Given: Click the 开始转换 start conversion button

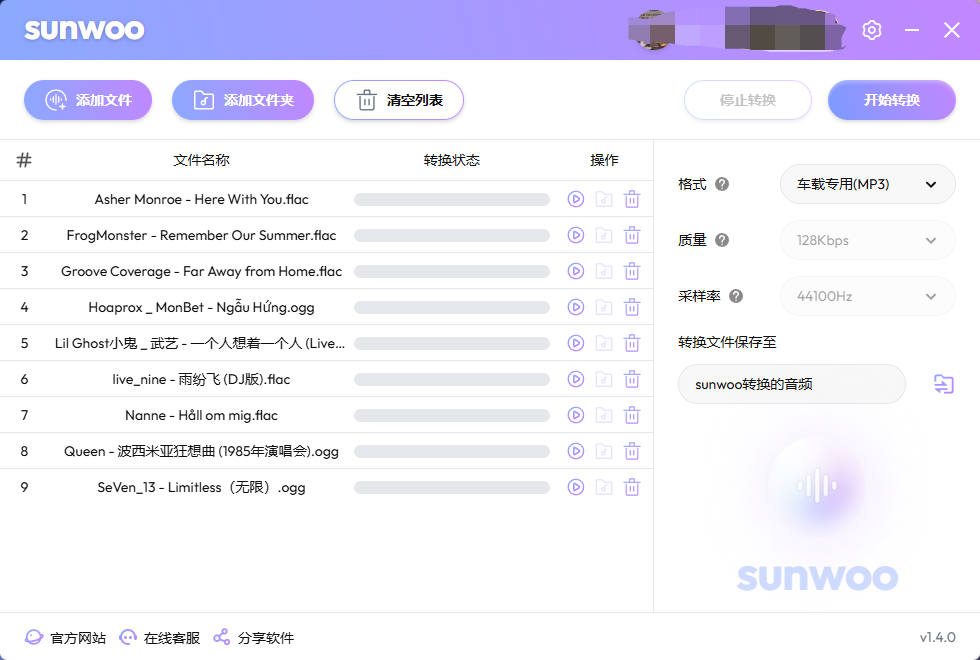Looking at the screenshot, I should pyautogui.click(x=891, y=100).
